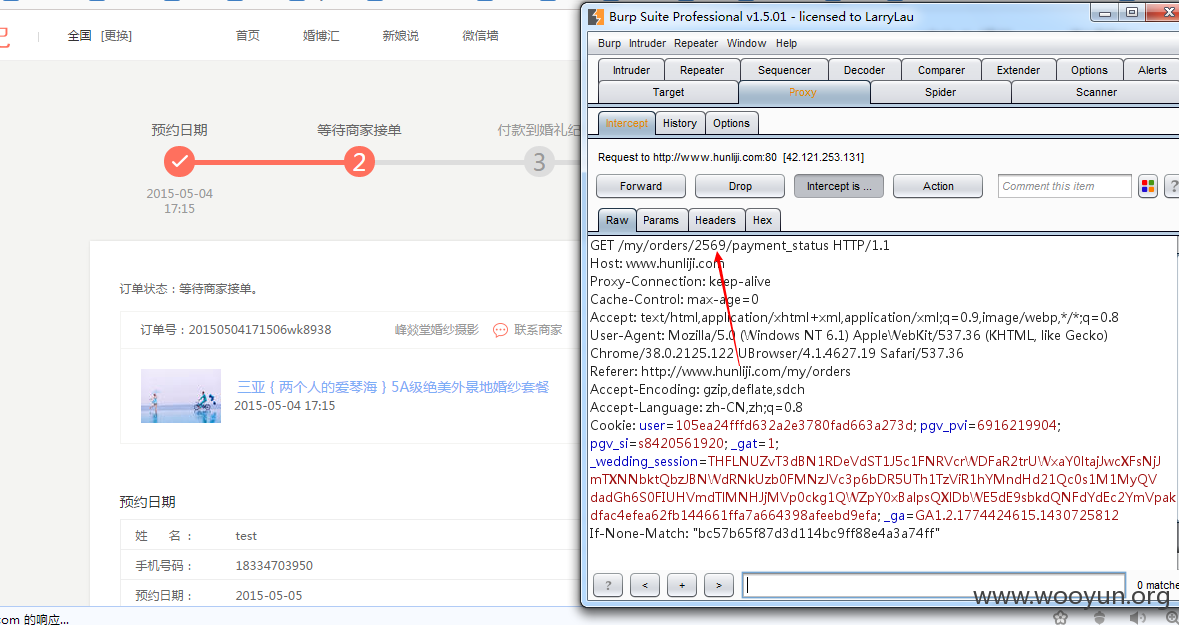The height and width of the screenshot is (625, 1179).
Task: Click the [更换] city change link
Action: (117, 35)
